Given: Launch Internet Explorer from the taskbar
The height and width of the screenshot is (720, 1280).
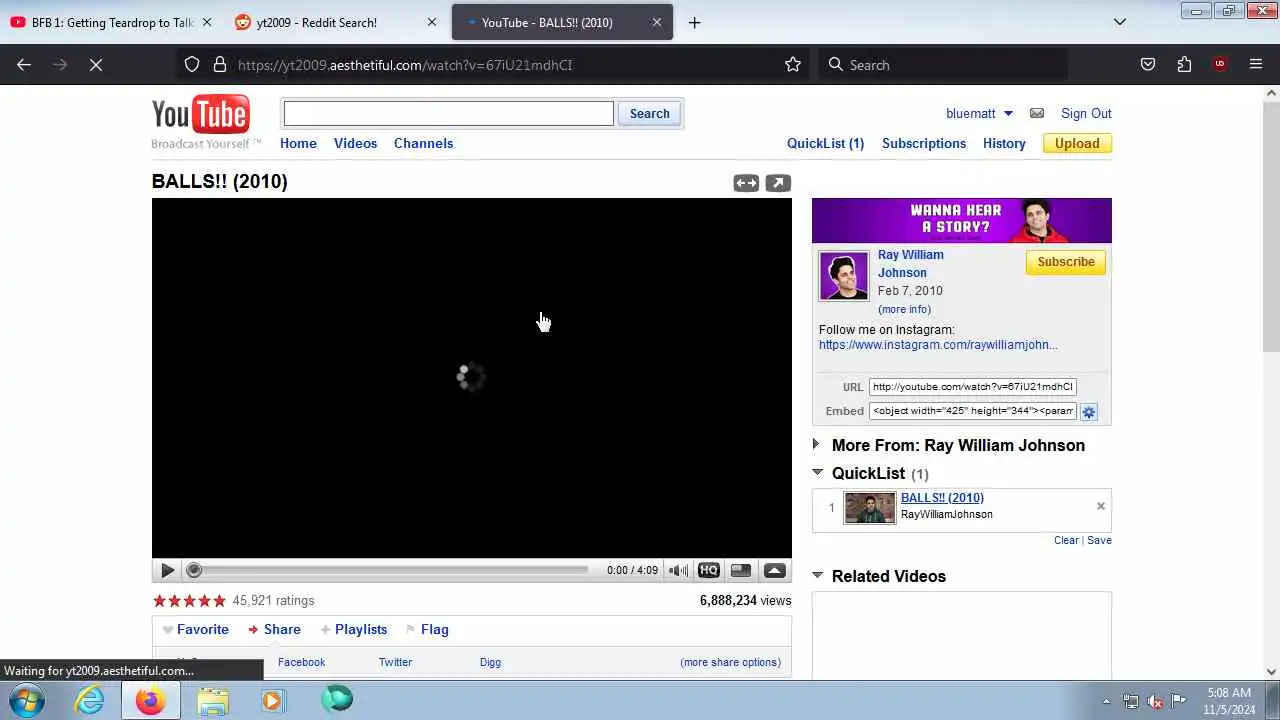Looking at the screenshot, I should [x=90, y=700].
